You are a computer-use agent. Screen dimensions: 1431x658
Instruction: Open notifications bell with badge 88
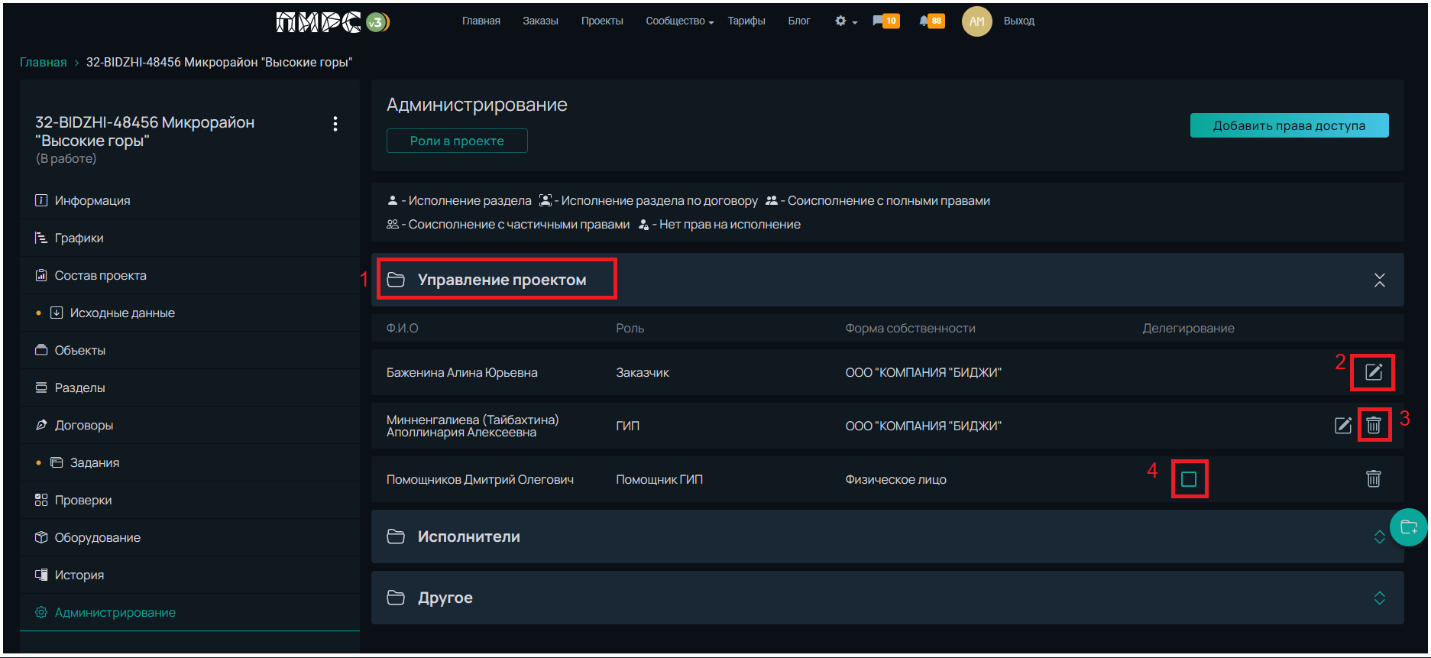[931, 21]
